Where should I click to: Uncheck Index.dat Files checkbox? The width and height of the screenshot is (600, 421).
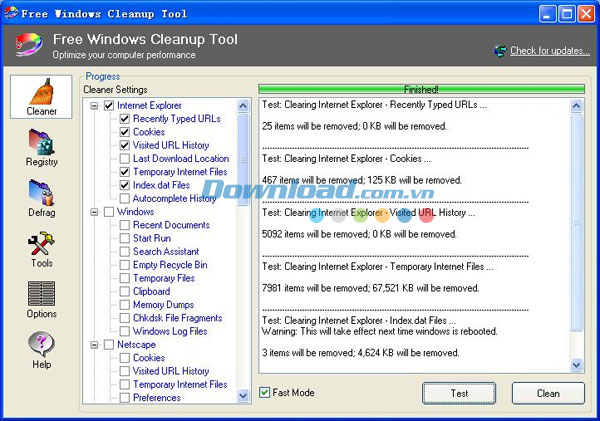125,185
